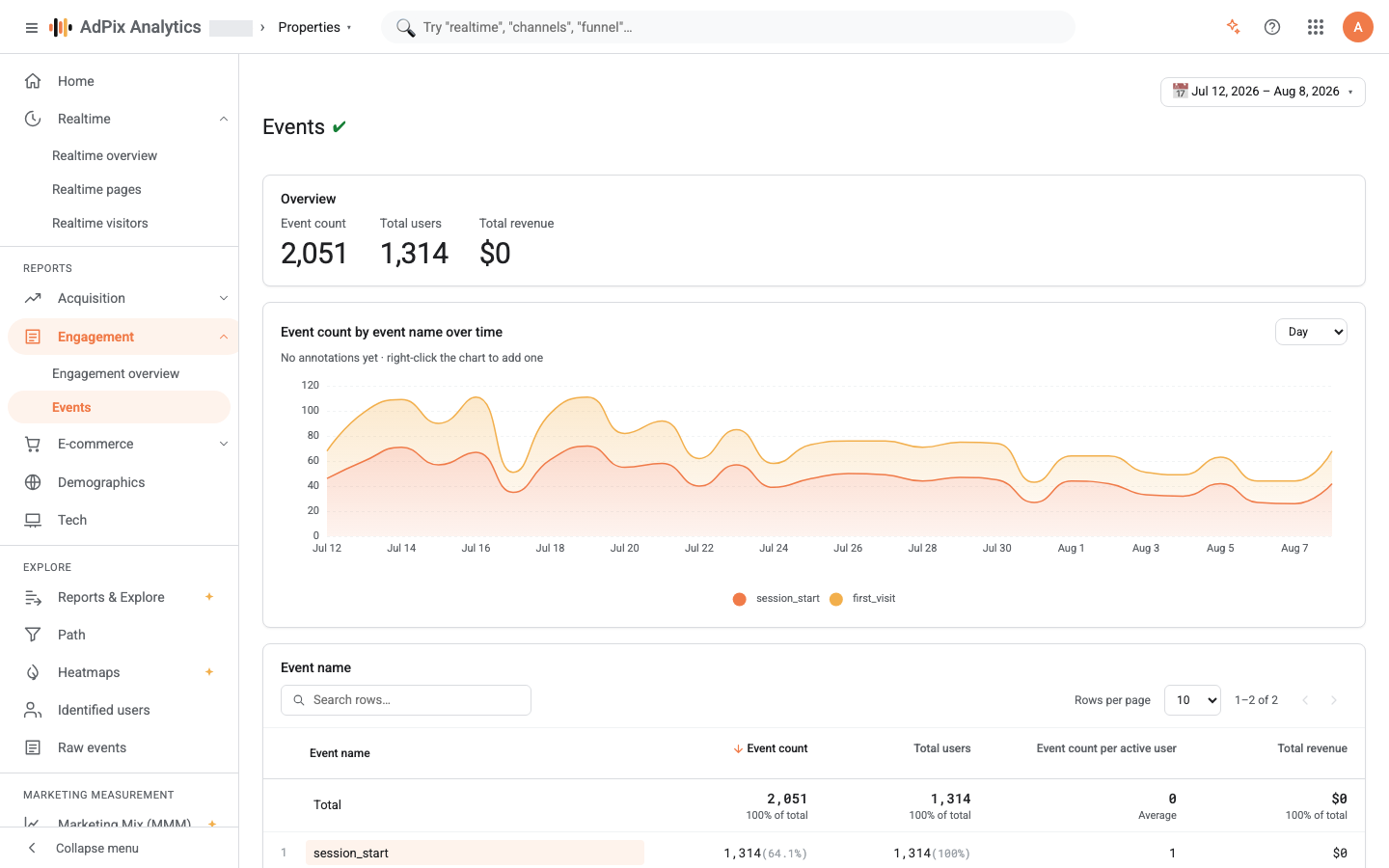1389x868 pixels.
Task: Collapse the Realtime section chevron
Action: pyautogui.click(x=224, y=119)
